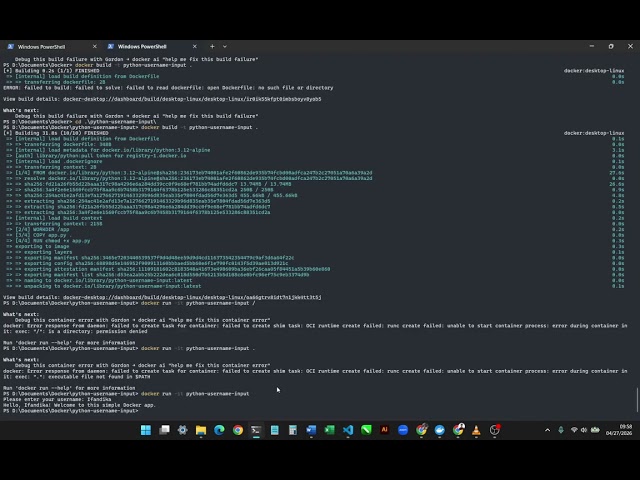Image resolution: width=640 pixels, height=480 pixels.
Task: Click the terminal vertical scrollbar thumb
Action: click(x=637, y=400)
